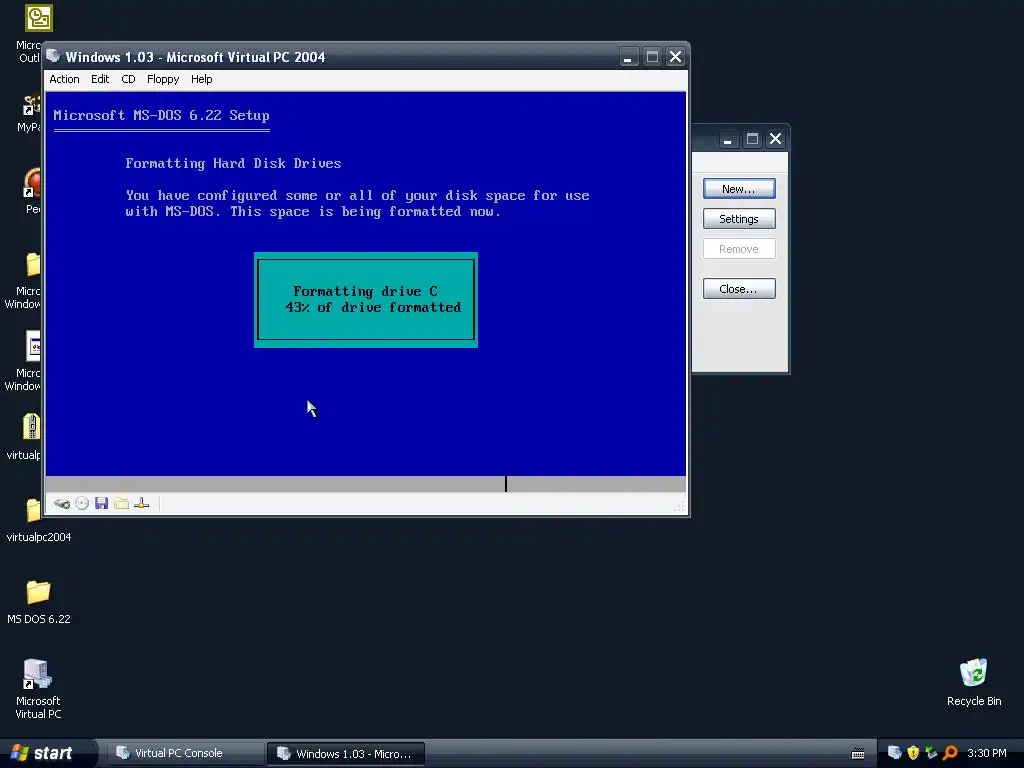1024x768 pixels.
Task: Click the 3:30 PM clock
Action: coord(986,753)
